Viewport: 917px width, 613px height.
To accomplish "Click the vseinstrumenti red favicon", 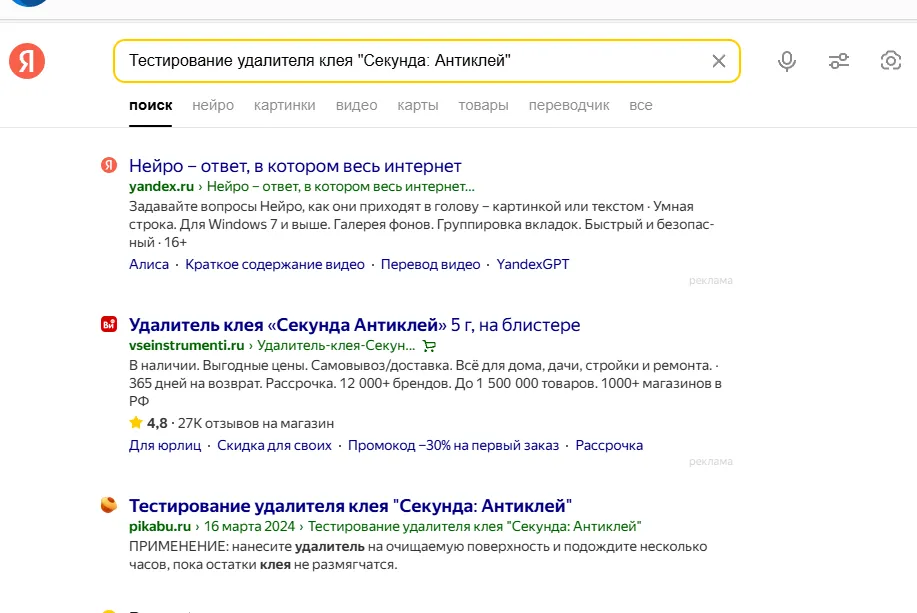I will (109, 324).
